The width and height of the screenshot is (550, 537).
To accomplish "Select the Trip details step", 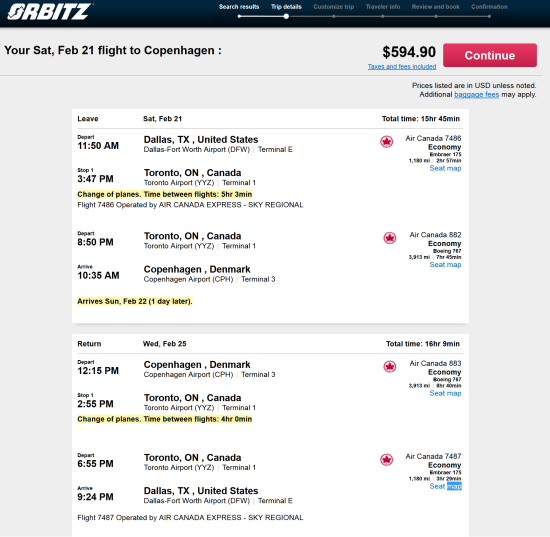I will 286,7.
